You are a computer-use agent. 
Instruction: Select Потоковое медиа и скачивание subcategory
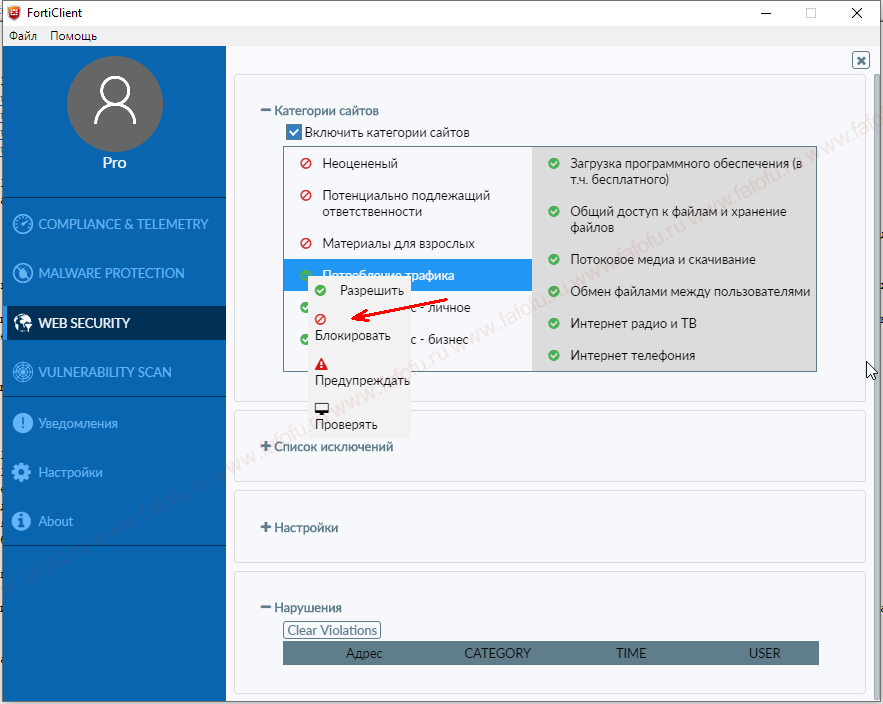point(674,260)
